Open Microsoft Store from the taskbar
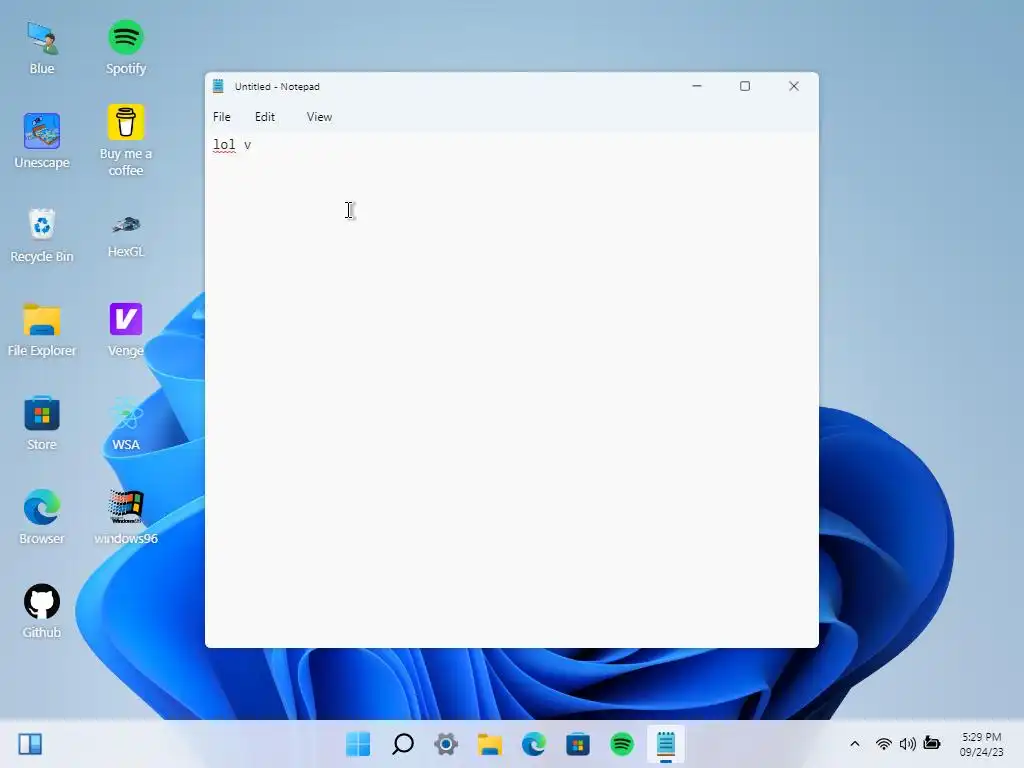This screenshot has width=1024, height=768. [x=578, y=744]
